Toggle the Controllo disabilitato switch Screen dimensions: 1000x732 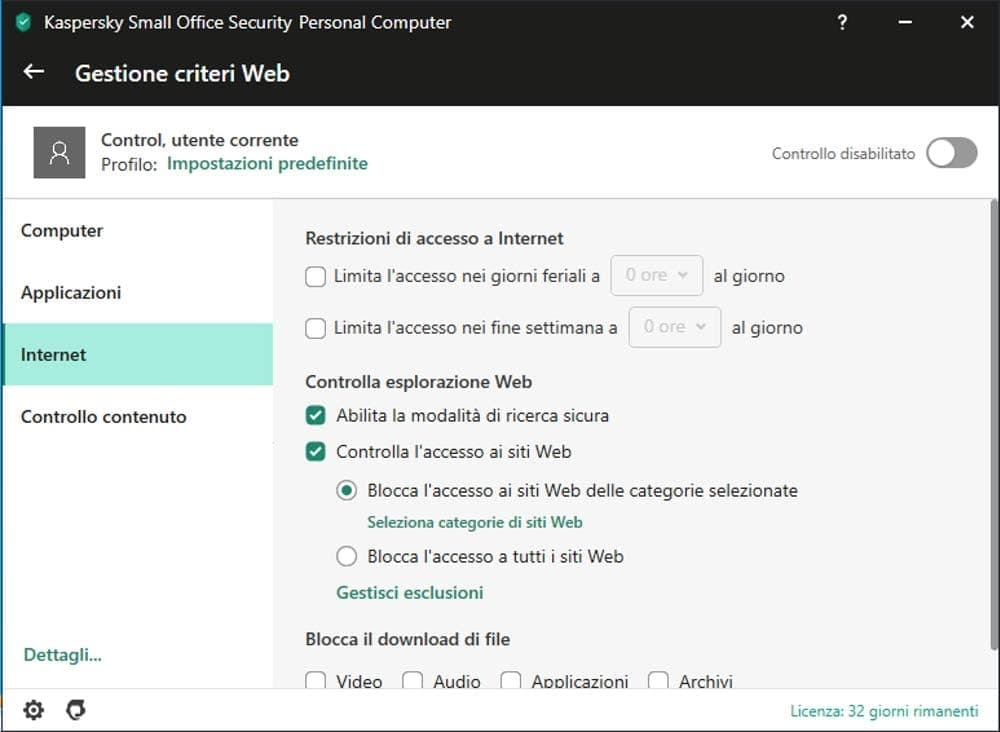coord(952,153)
